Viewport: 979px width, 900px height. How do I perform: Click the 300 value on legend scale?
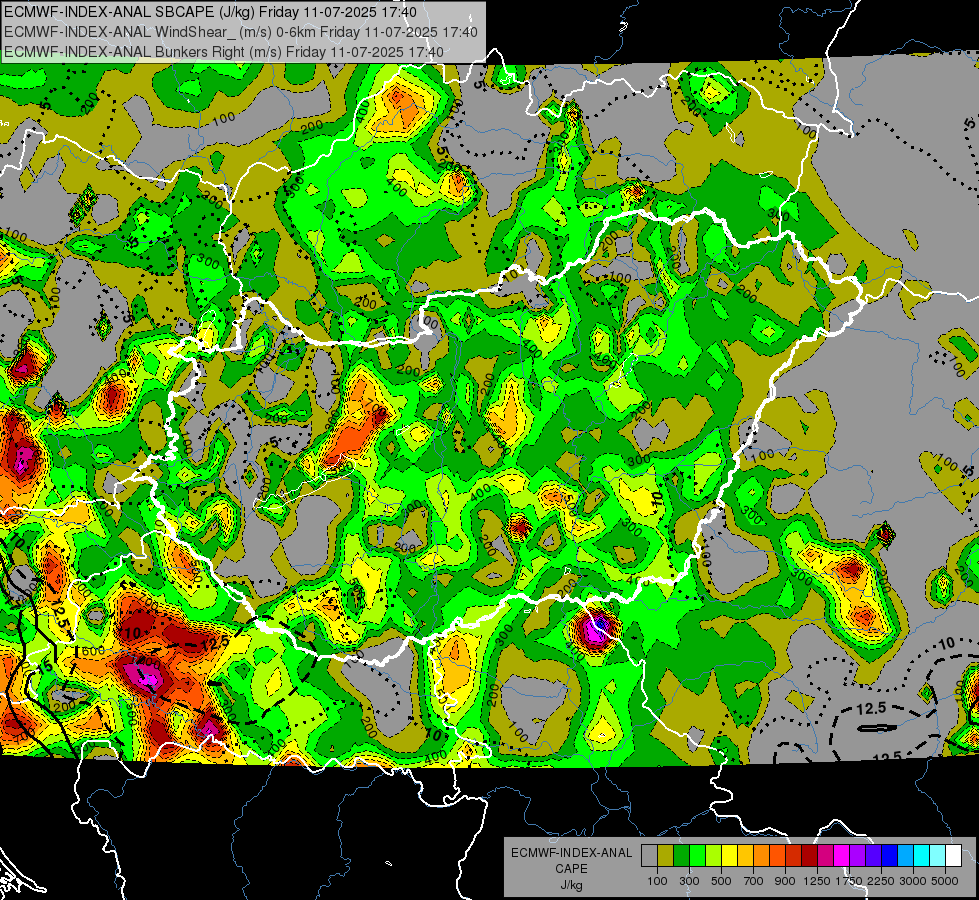[x=689, y=881]
